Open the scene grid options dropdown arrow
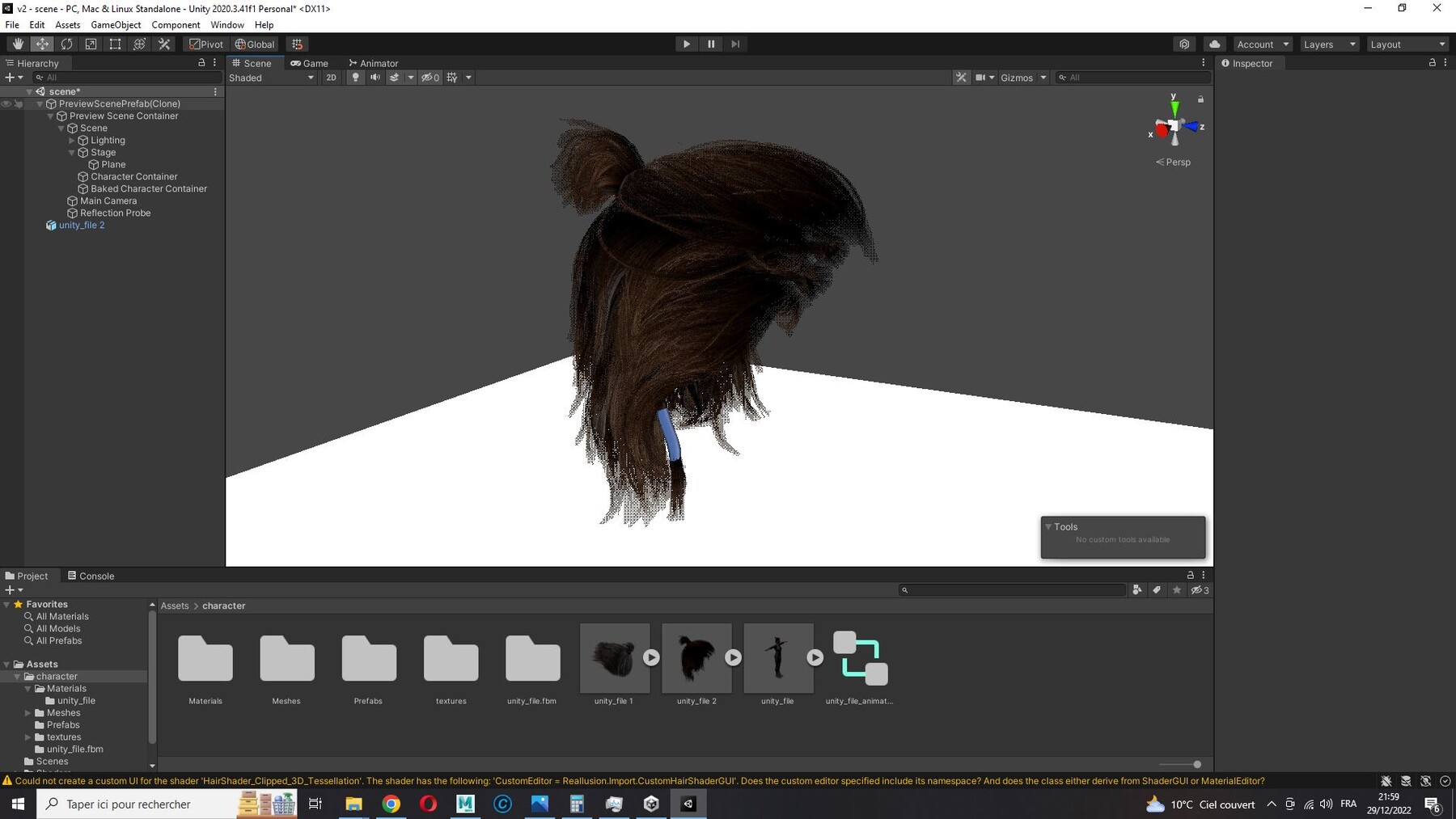Image resolution: width=1456 pixels, height=819 pixels. click(468, 78)
